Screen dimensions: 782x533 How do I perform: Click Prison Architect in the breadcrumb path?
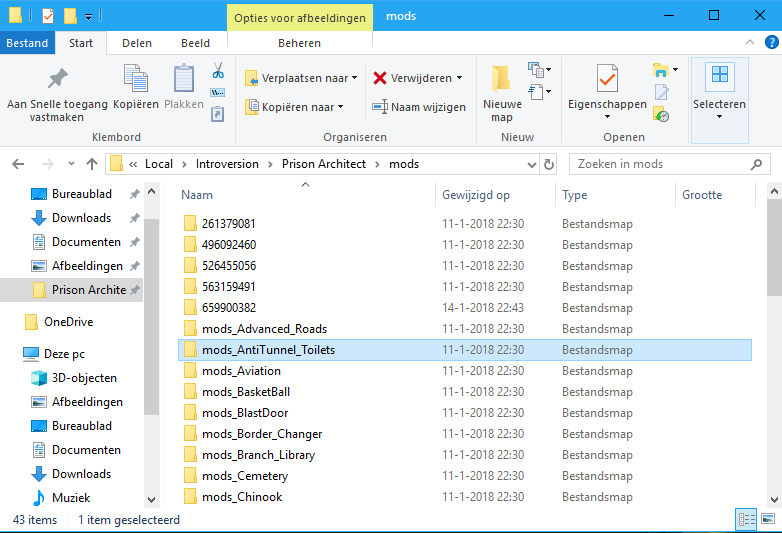point(324,164)
